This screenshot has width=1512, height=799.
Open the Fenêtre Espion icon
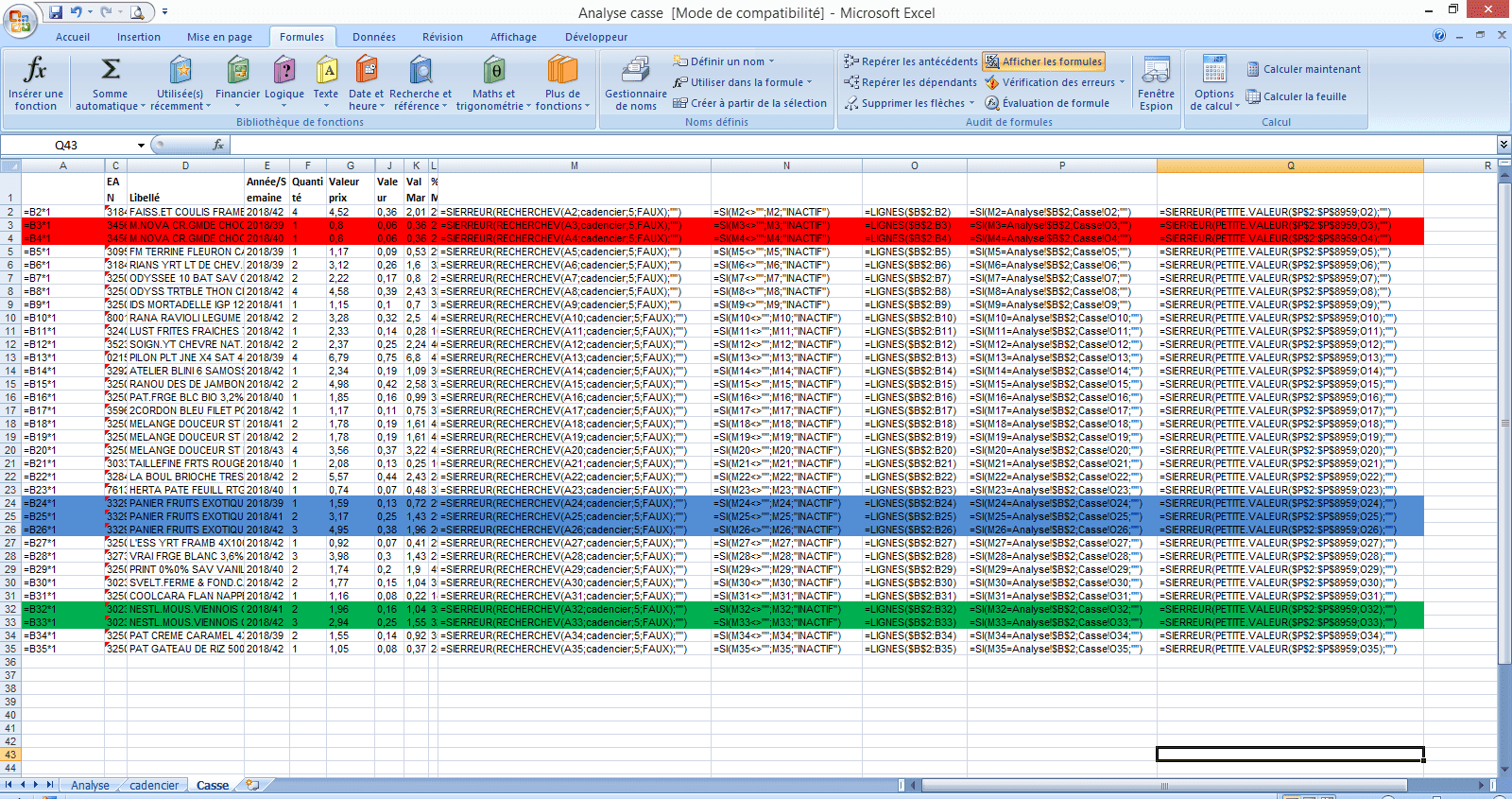click(1156, 70)
